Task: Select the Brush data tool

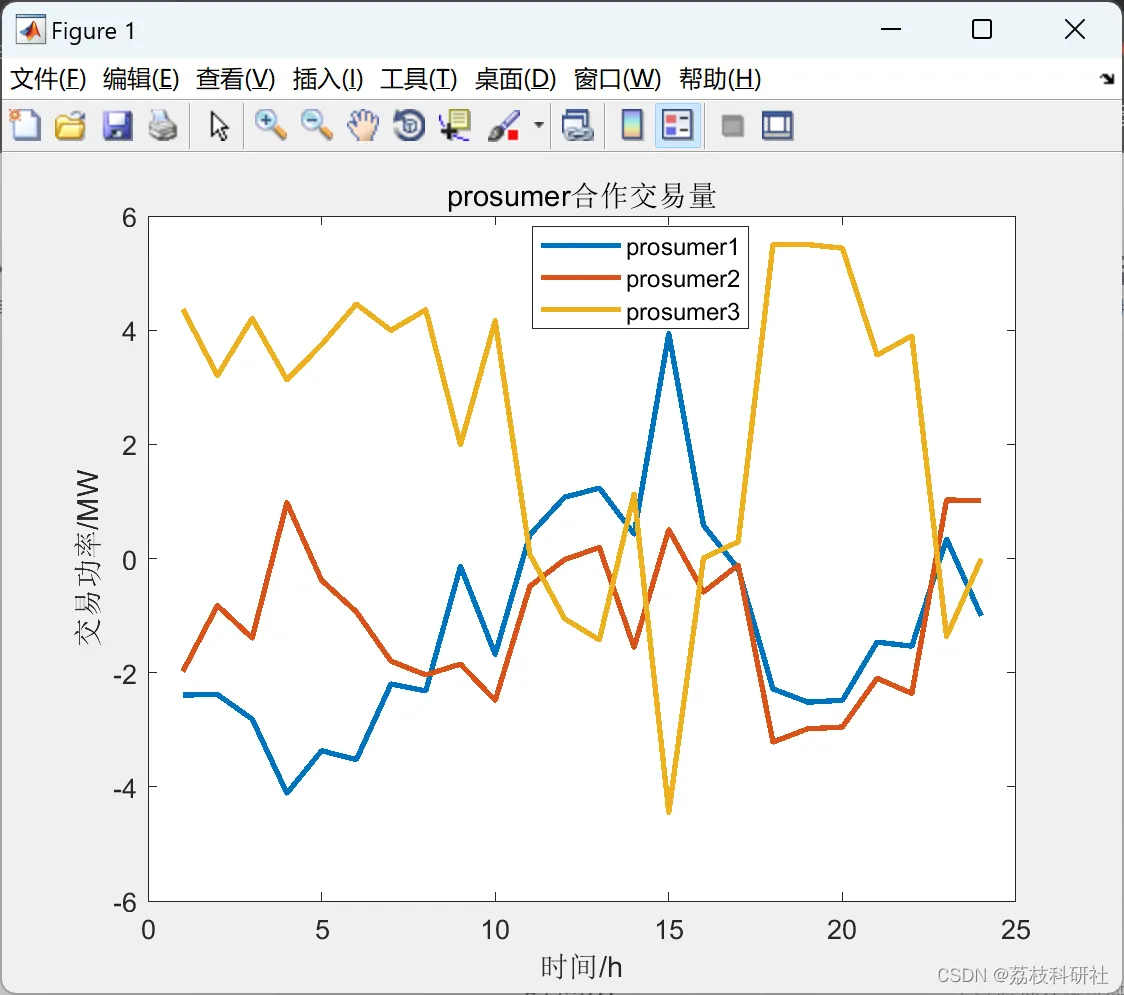Action: [x=504, y=125]
